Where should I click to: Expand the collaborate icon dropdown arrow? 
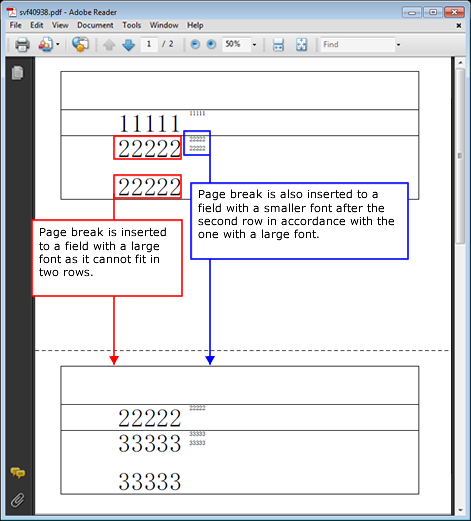coord(58,44)
